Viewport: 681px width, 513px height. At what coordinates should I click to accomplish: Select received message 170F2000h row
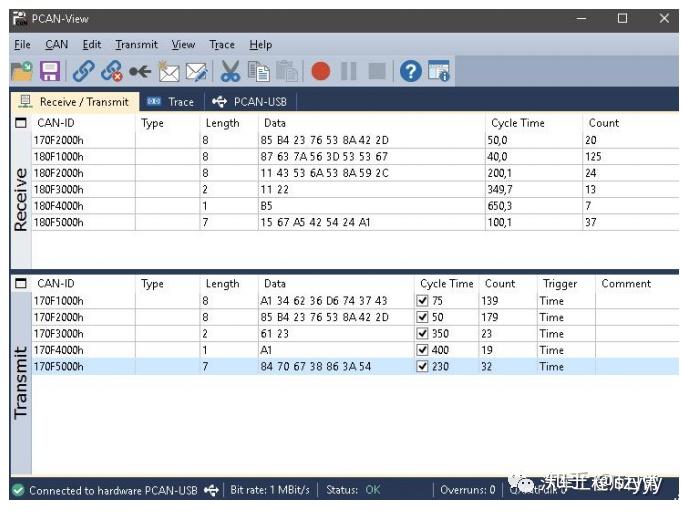tap(355, 140)
